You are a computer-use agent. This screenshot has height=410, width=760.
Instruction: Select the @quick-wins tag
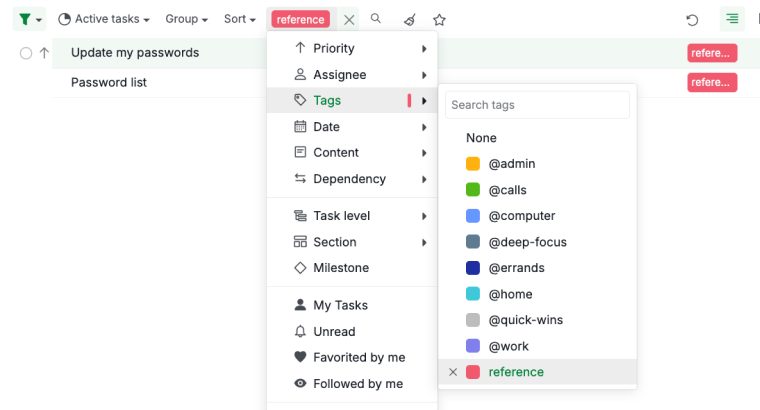(538, 320)
